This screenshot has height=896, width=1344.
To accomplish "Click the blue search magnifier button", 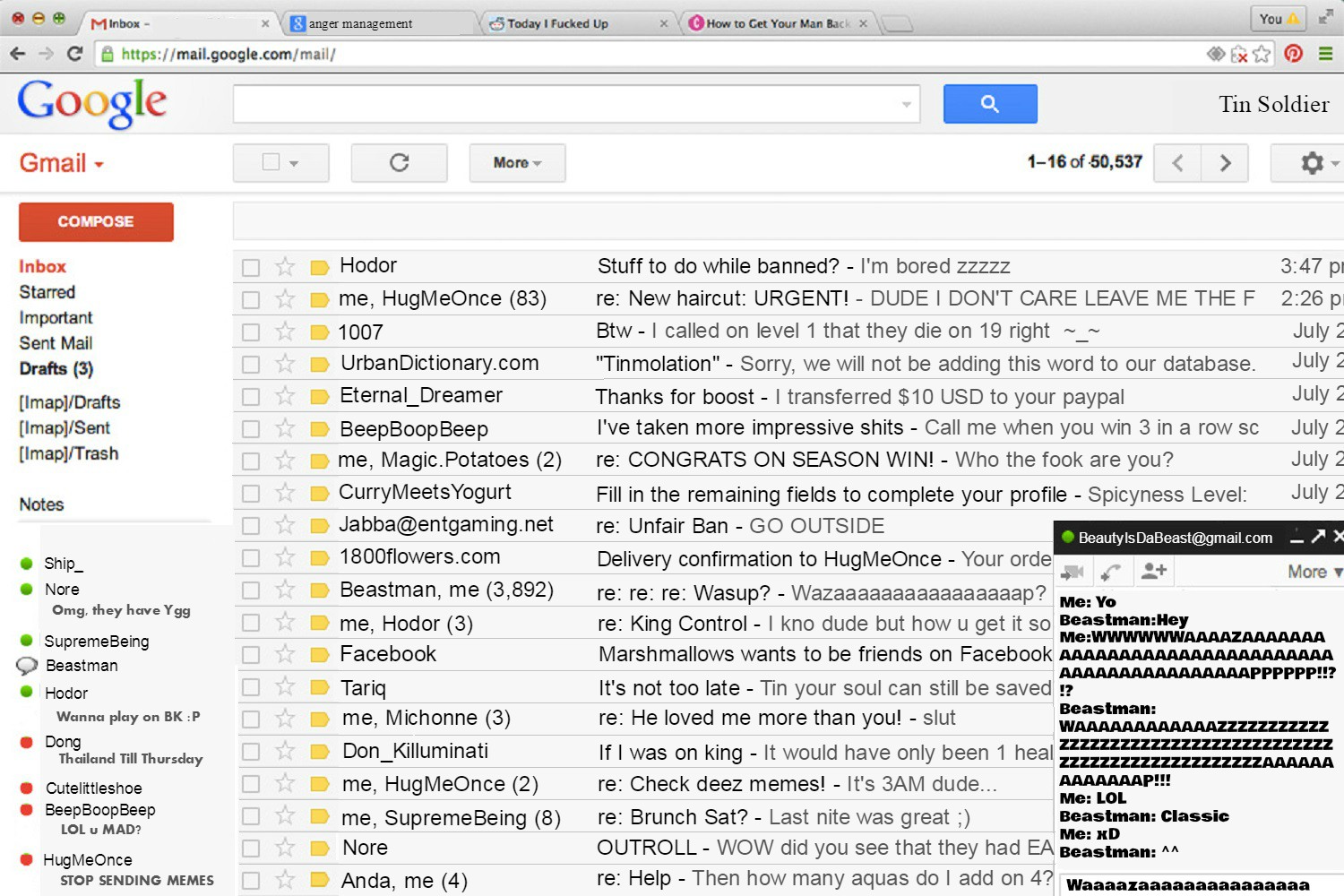I will tap(990, 104).
